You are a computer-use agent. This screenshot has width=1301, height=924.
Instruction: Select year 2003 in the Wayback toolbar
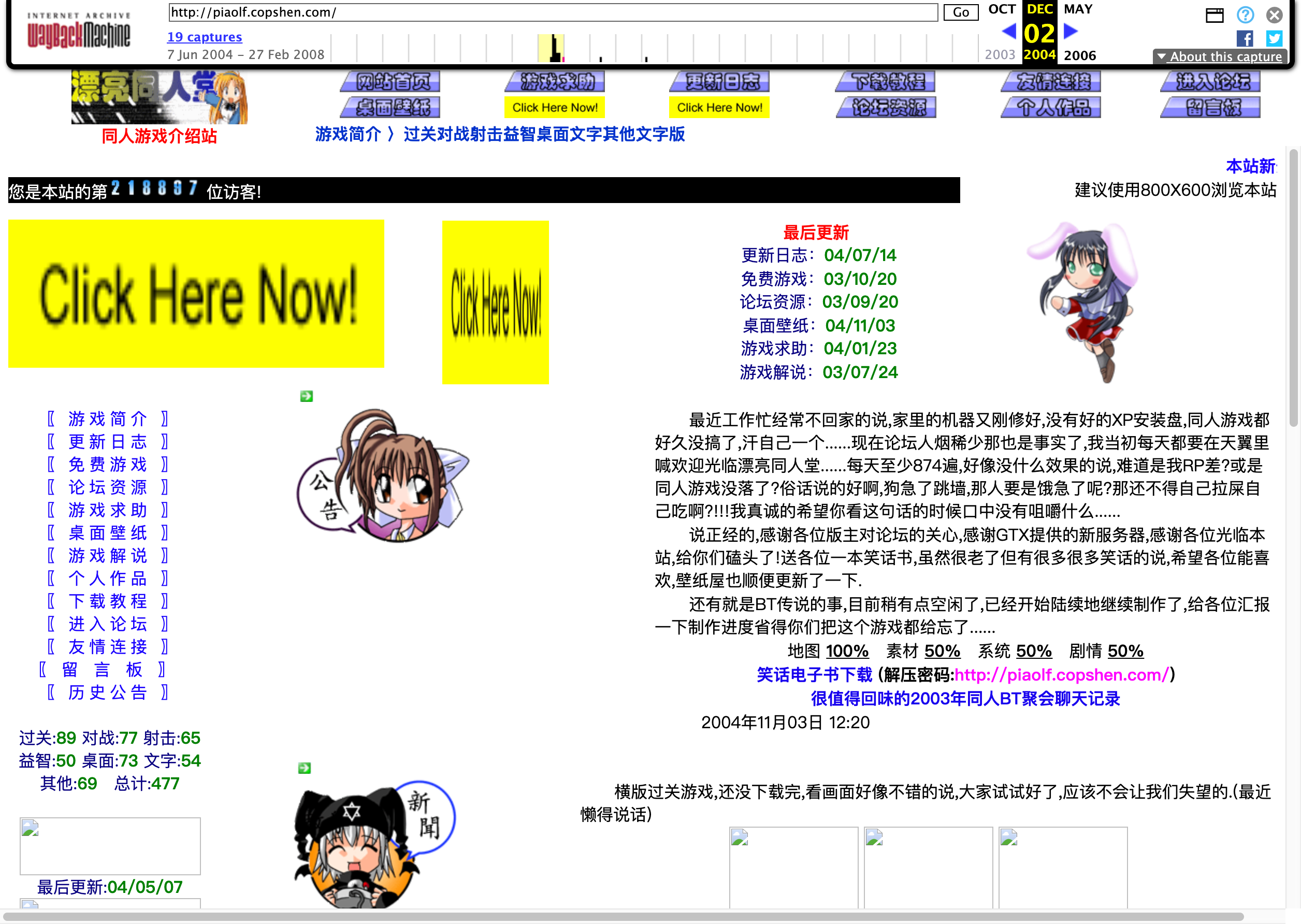click(x=1000, y=54)
